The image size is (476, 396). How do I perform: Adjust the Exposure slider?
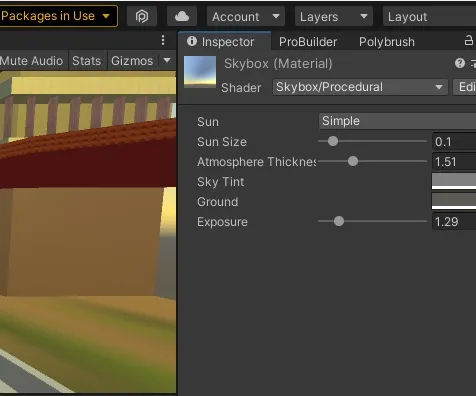(372, 221)
